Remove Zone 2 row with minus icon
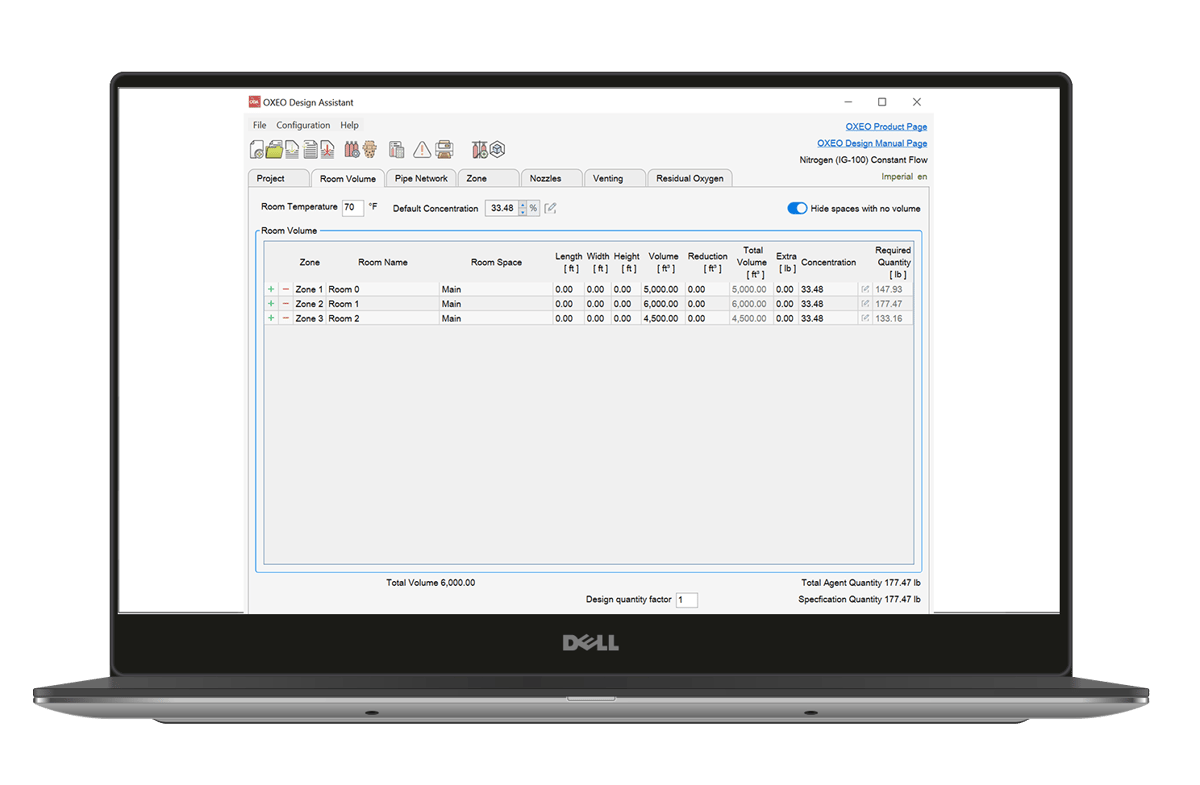 pyautogui.click(x=285, y=304)
